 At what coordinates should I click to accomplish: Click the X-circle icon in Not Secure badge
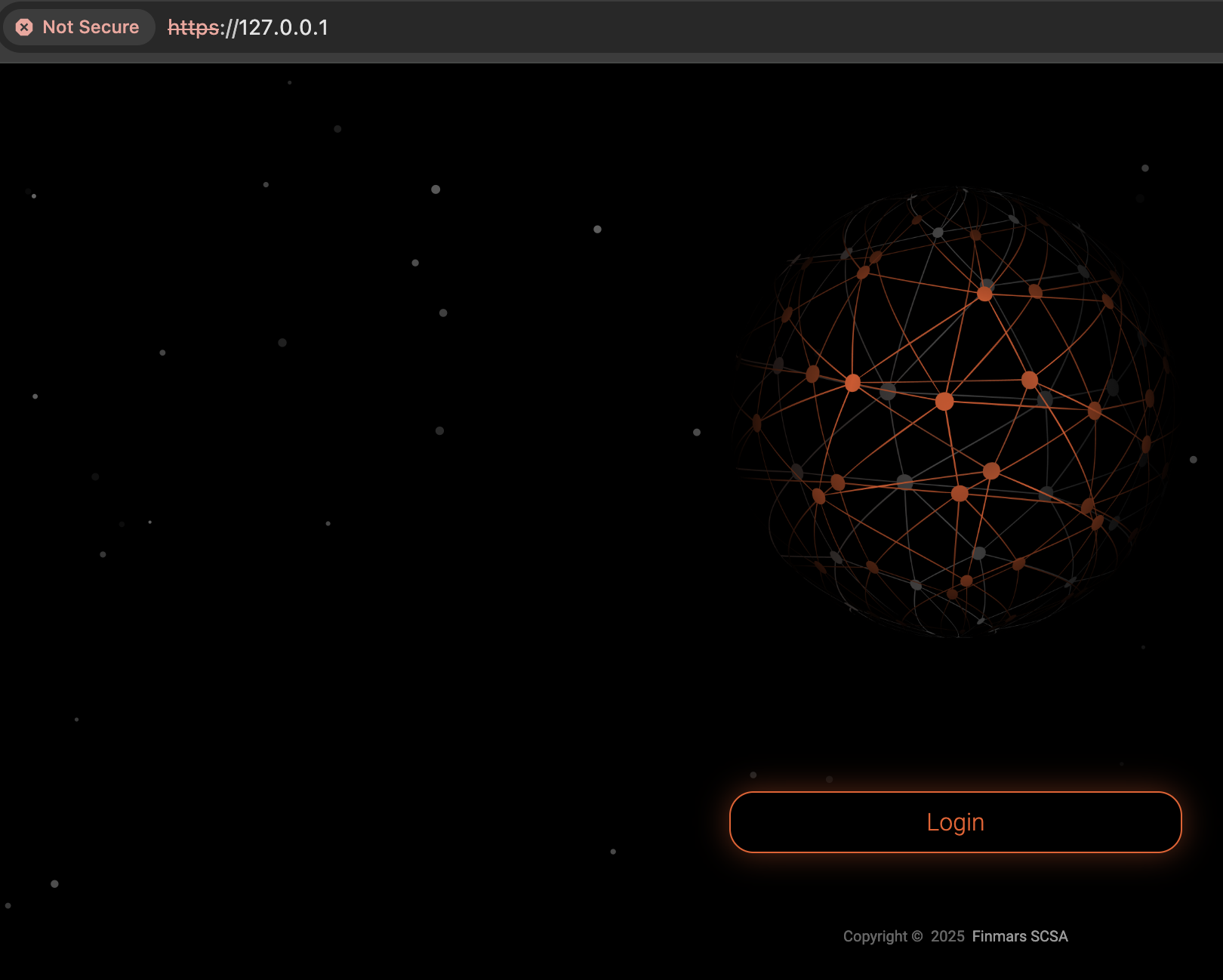25,27
